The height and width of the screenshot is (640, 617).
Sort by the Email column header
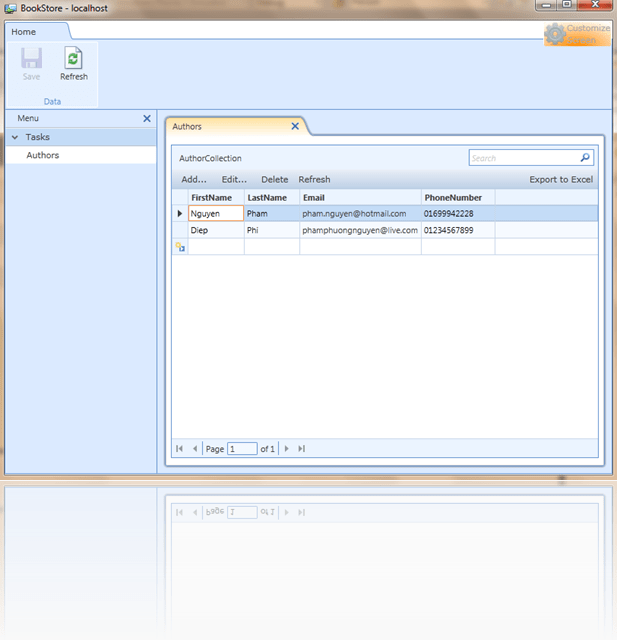click(359, 197)
